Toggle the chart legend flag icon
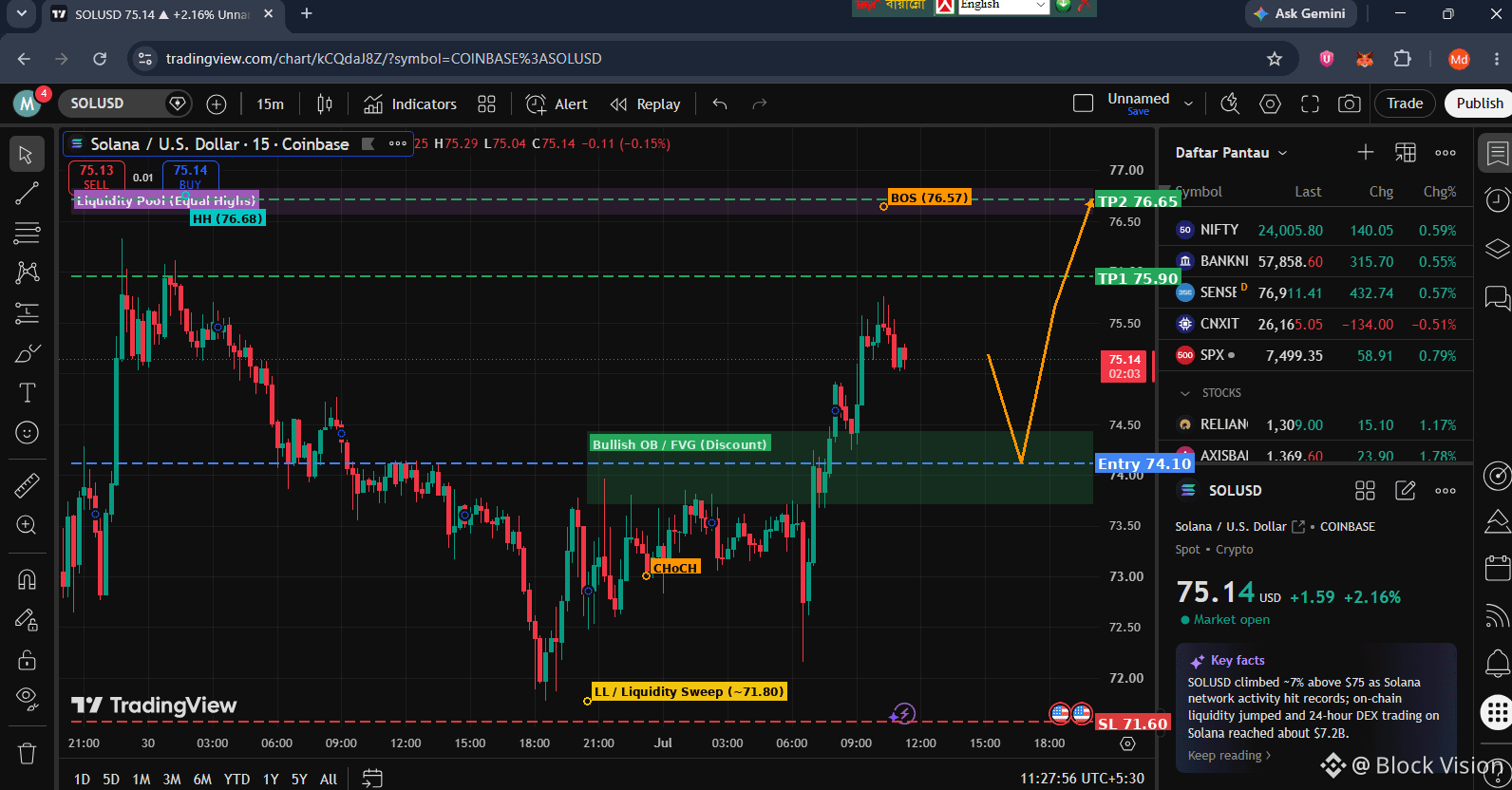Image resolution: width=1512 pixels, height=790 pixels. point(368,144)
